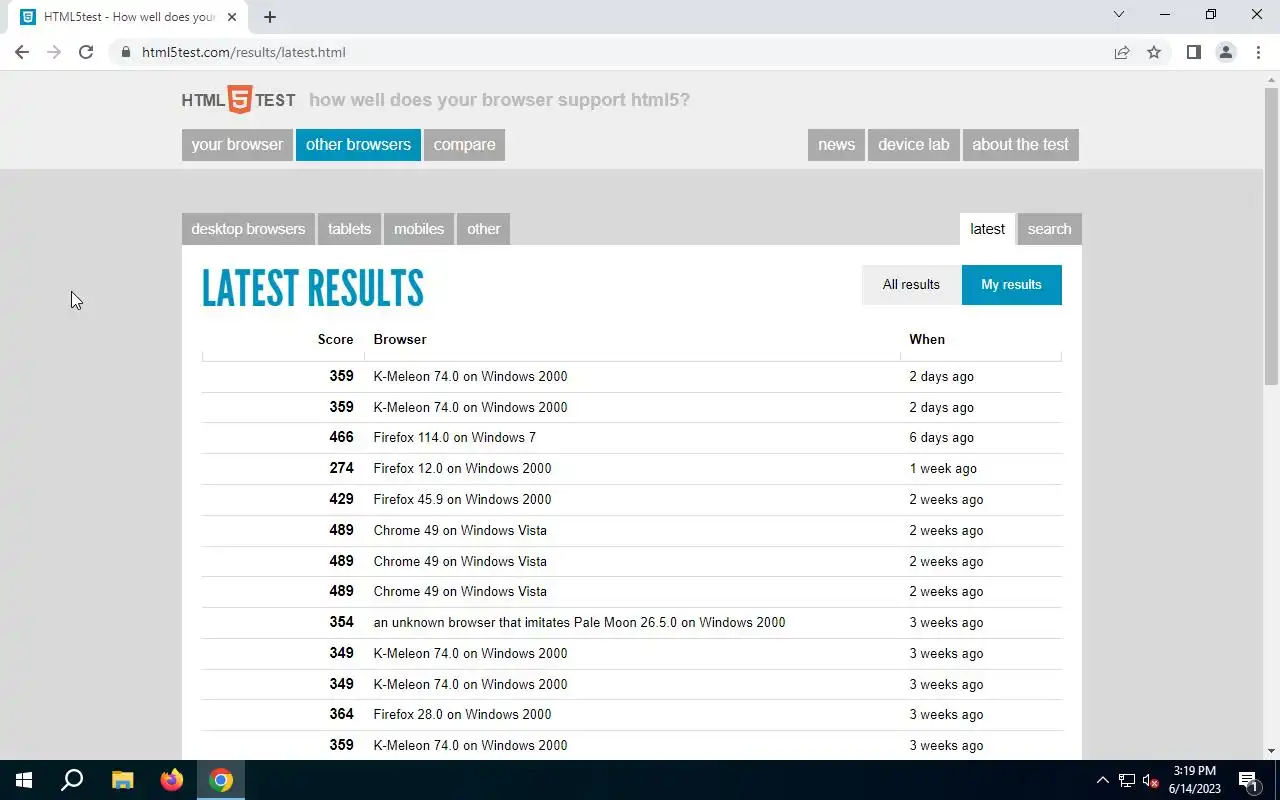Click the browser back arrow
This screenshot has height=800, width=1280.
22,52
